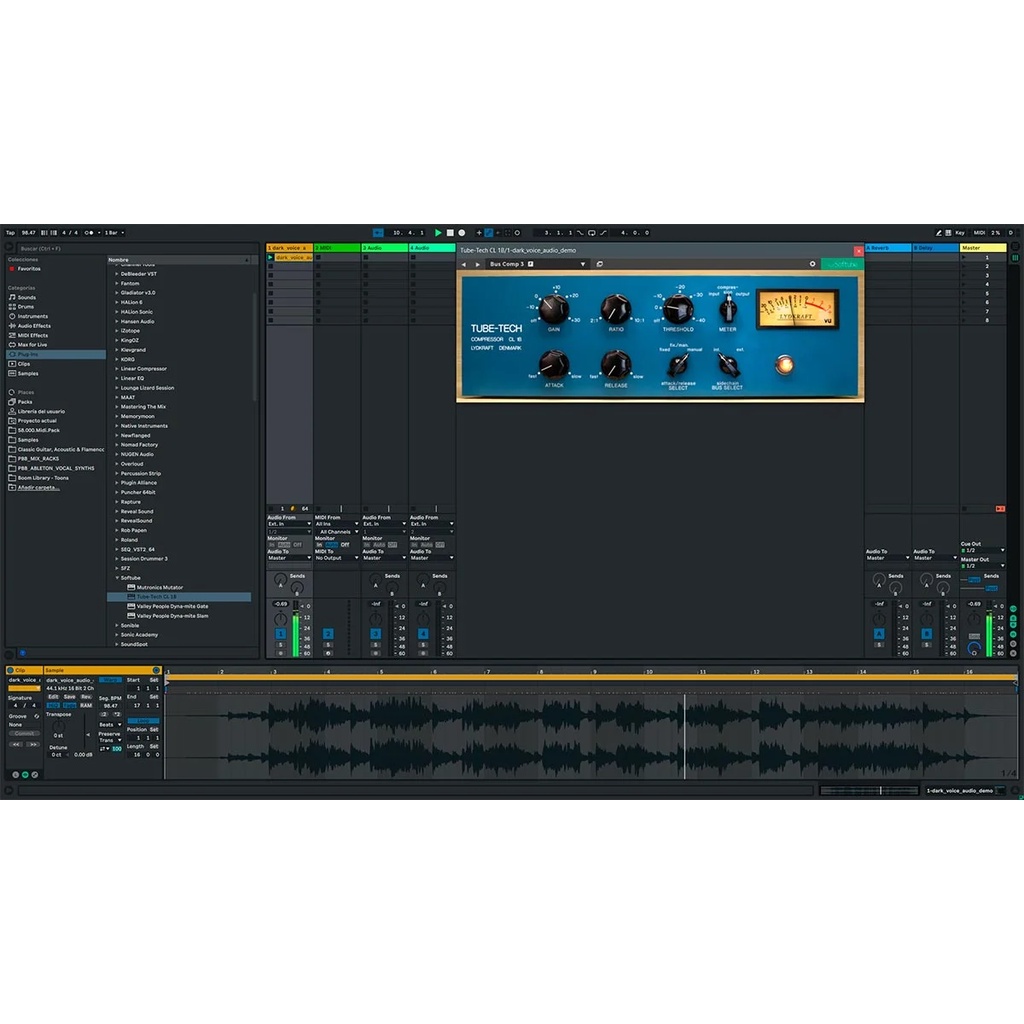Click the Tube-Tech GAIN knob

coord(554,308)
